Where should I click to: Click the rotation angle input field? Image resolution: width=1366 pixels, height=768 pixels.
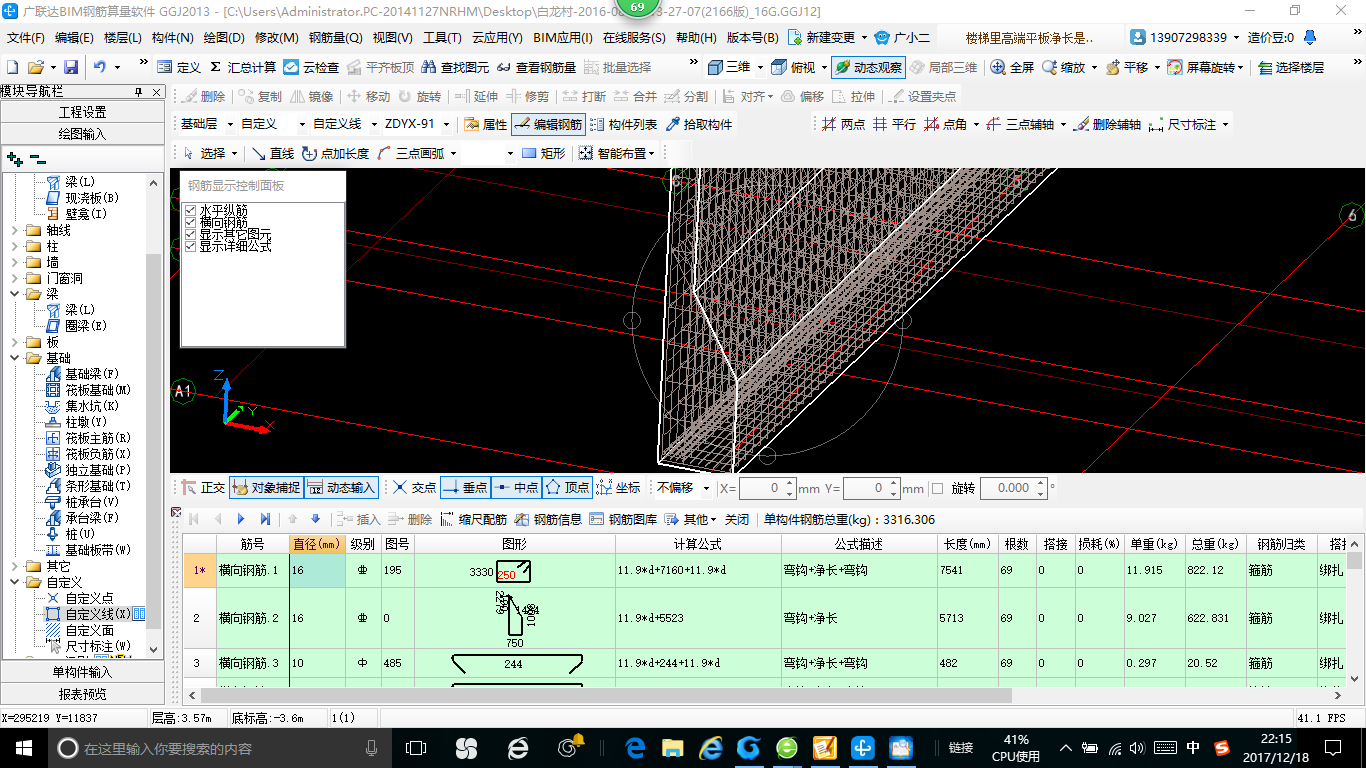click(1013, 488)
